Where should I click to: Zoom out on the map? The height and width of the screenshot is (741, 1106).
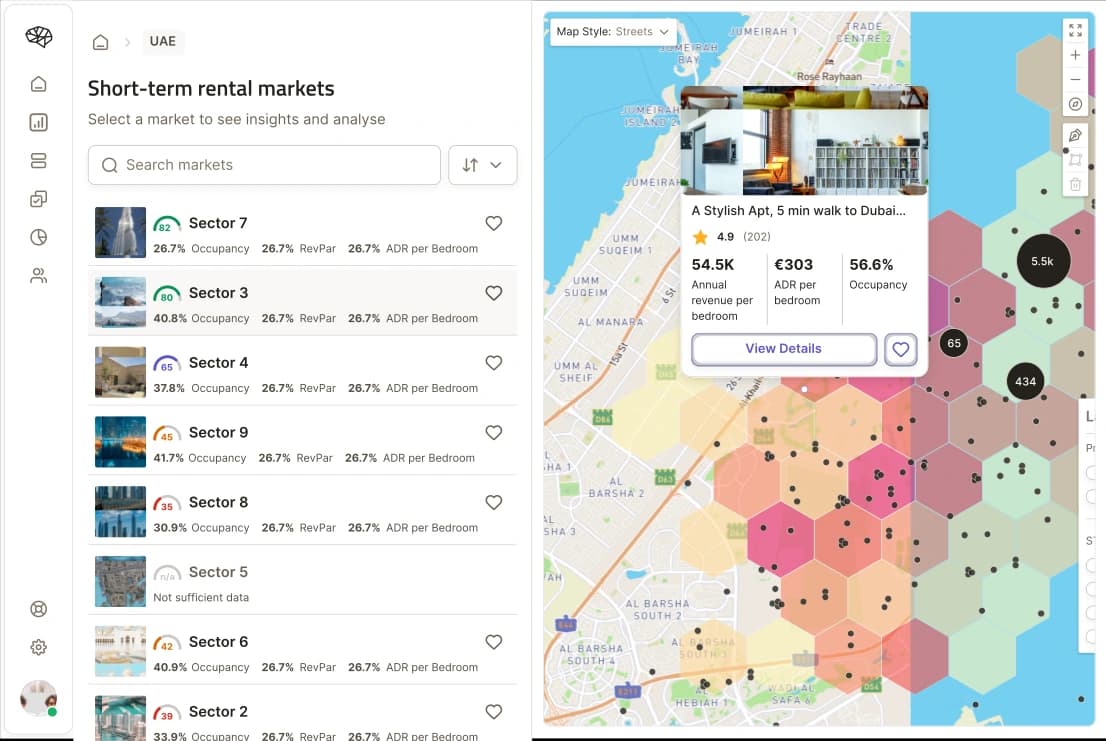pos(1075,79)
